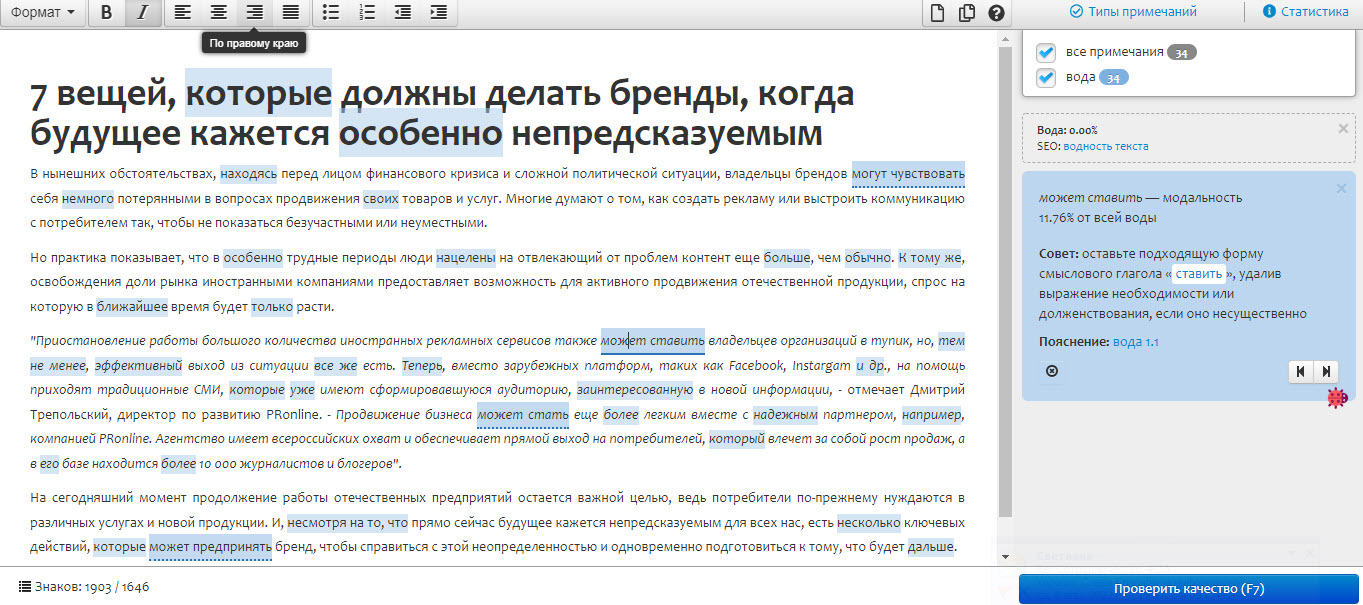This screenshot has width=1363, height=605.
Task: Click the blue 'вода' count badge 34
Action: tap(1113, 78)
